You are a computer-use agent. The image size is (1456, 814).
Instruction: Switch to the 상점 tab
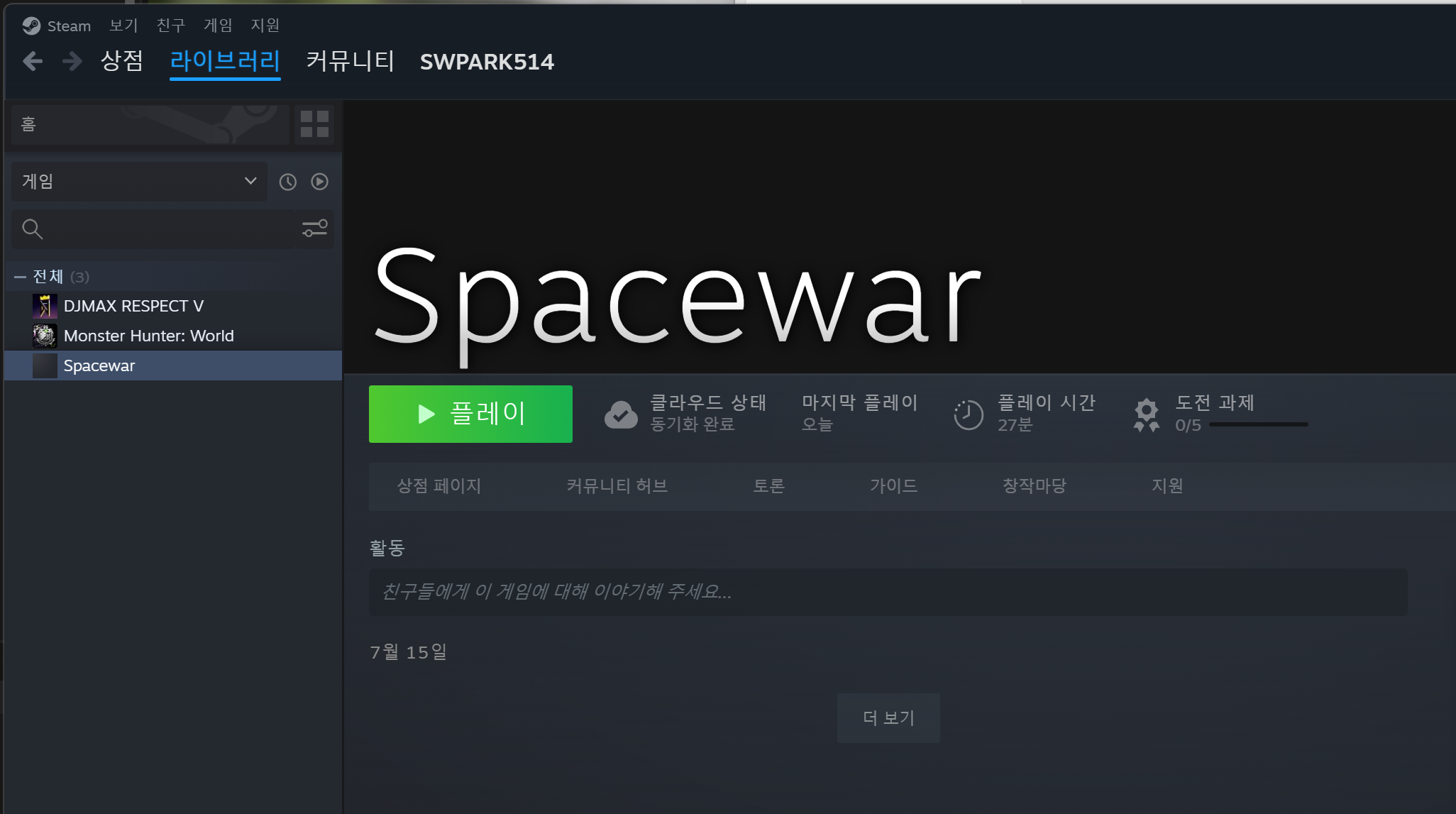tap(122, 62)
